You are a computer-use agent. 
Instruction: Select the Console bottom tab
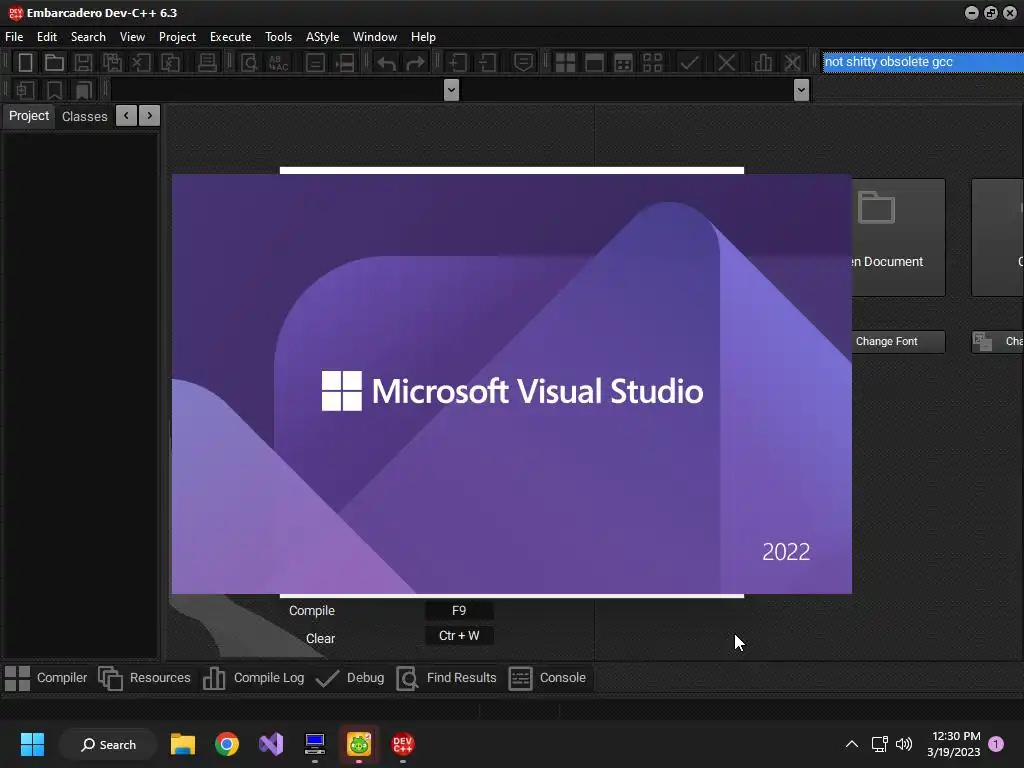point(547,678)
